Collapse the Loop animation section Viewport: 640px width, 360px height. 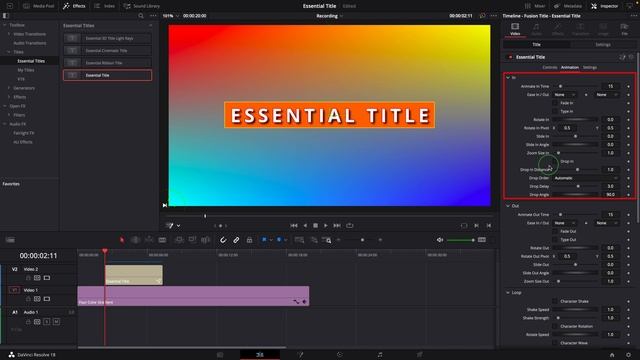point(508,293)
